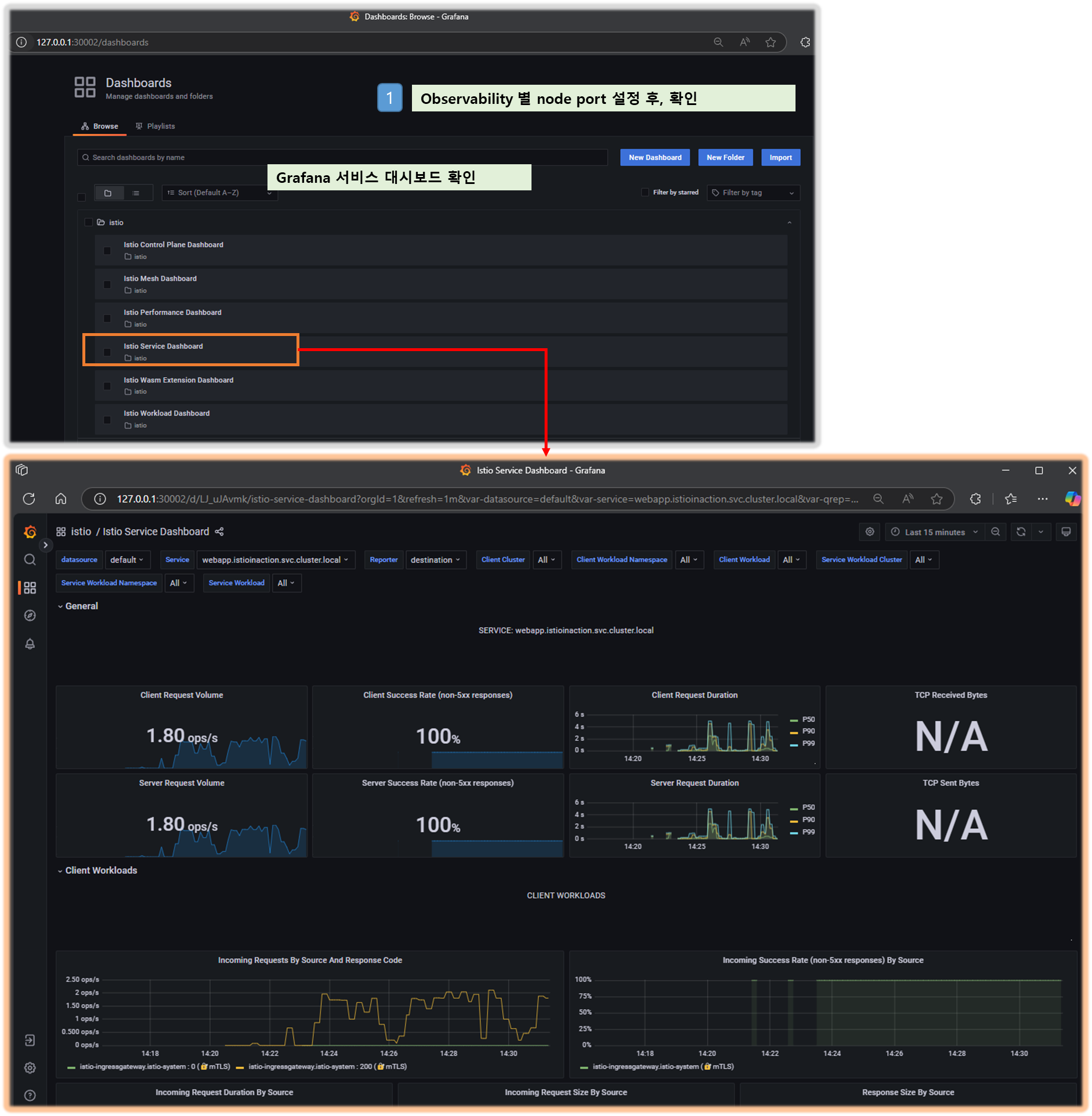Image resolution: width=1092 pixels, height=1116 pixels.
Task: Open the Client Cluster All dropdown
Action: (547, 559)
